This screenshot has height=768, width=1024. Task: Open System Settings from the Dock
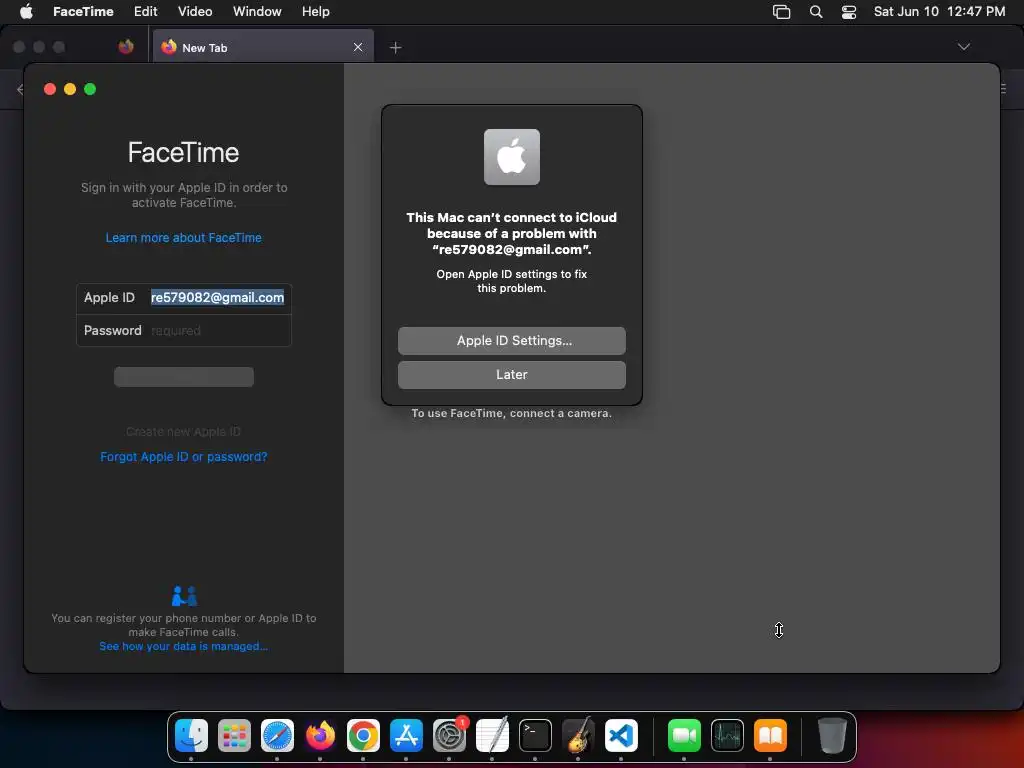coord(449,736)
